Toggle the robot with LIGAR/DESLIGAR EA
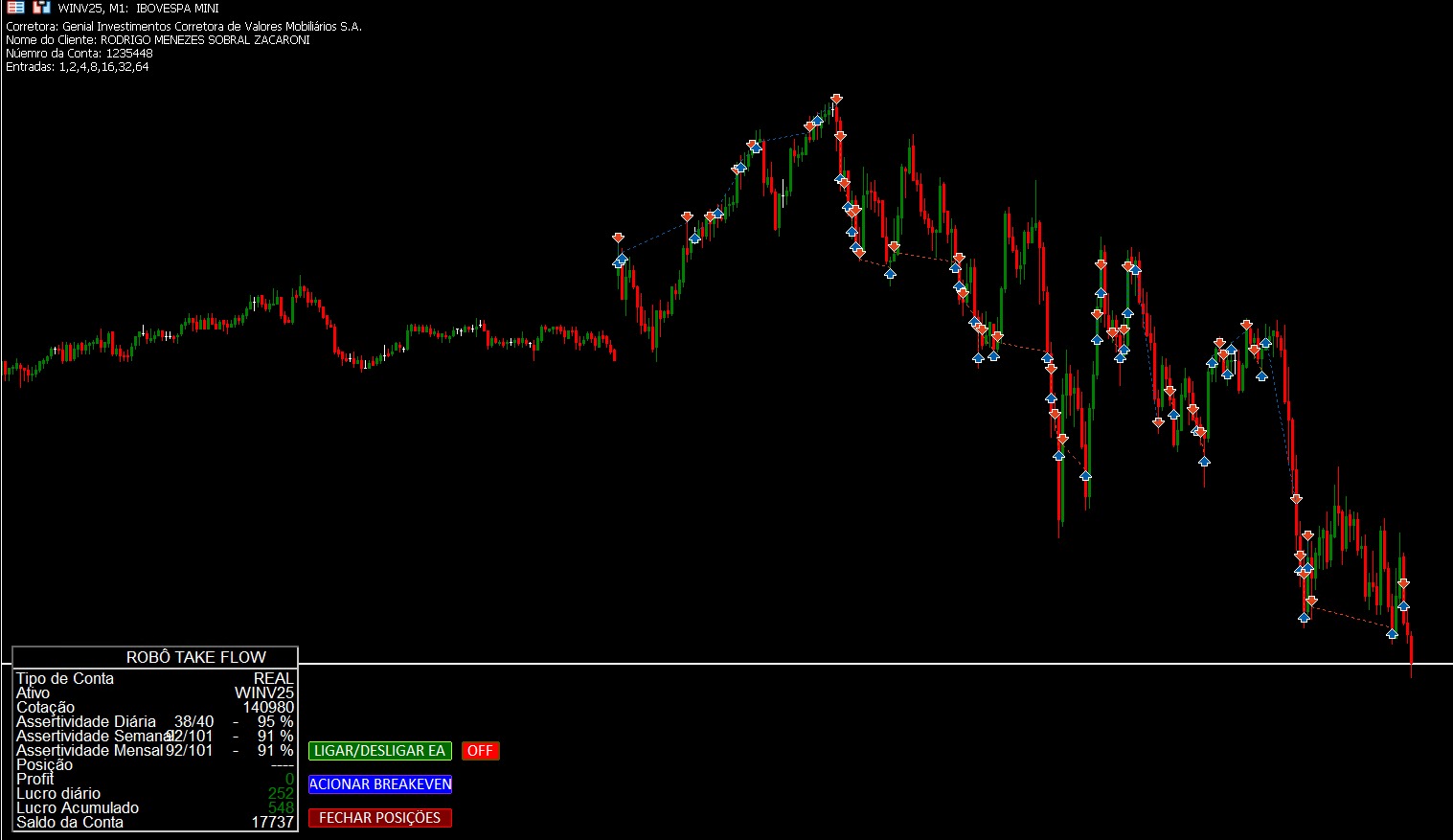This screenshot has height=840, width=1453. coord(379,751)
